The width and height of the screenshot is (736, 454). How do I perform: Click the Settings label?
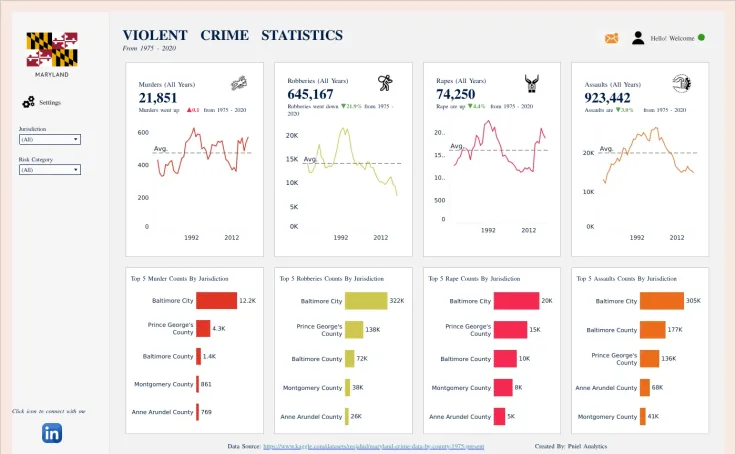click(50, 102)
